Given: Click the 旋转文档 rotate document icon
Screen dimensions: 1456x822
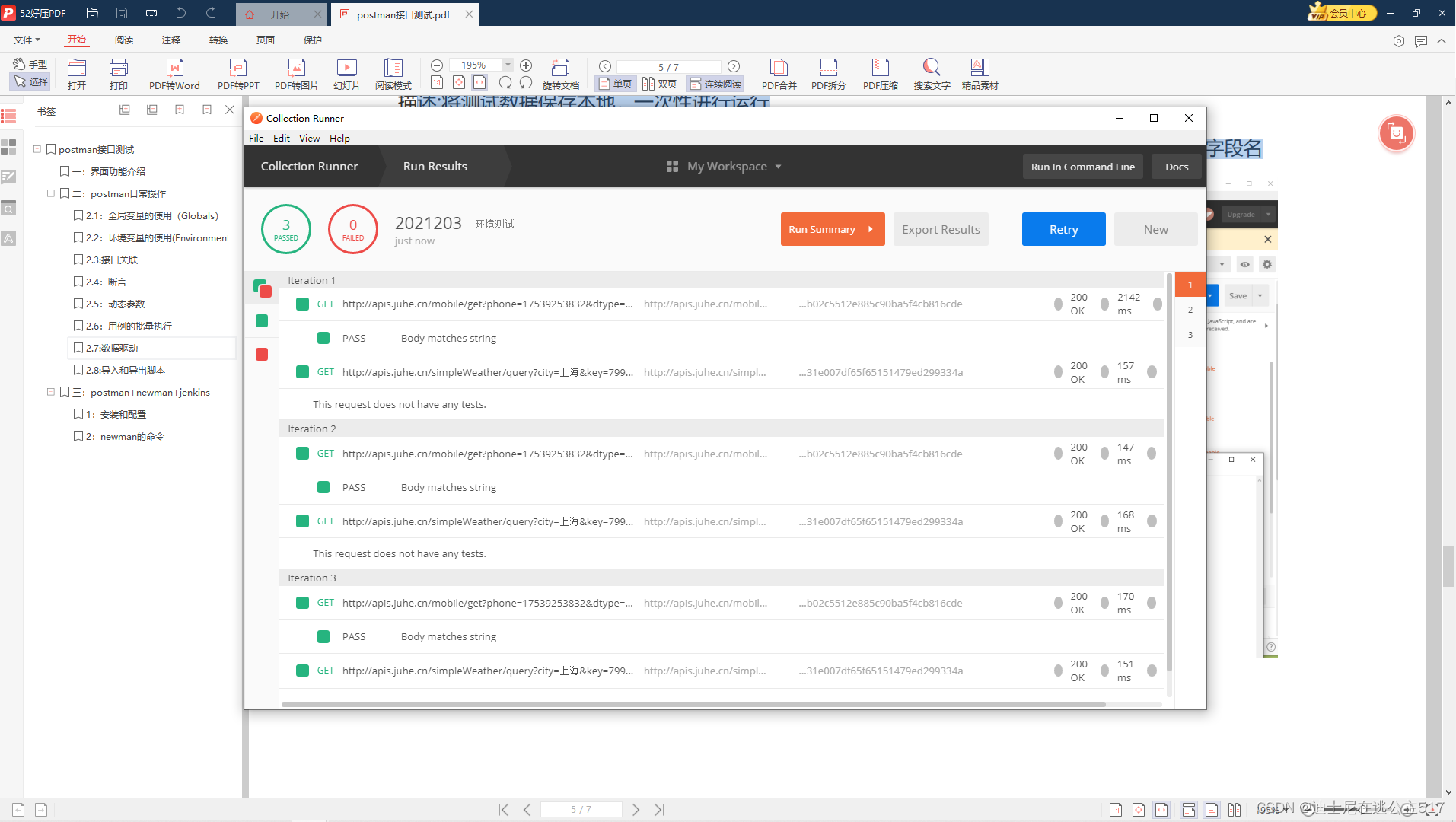Looking at the screenshot, I should pyautogui.click(x=561, y=74).
